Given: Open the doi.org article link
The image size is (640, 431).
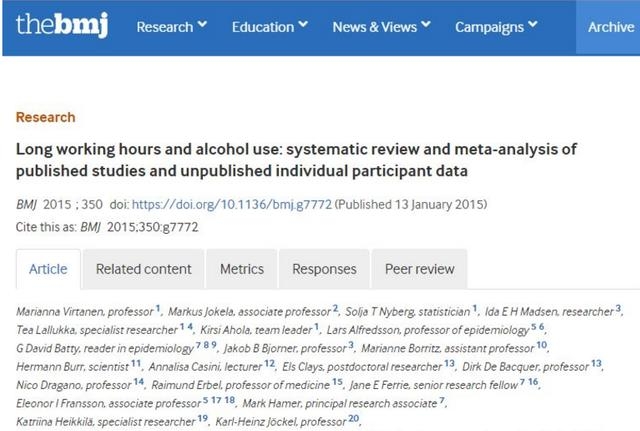Looking at the screenshot, I should coord(232,204).
